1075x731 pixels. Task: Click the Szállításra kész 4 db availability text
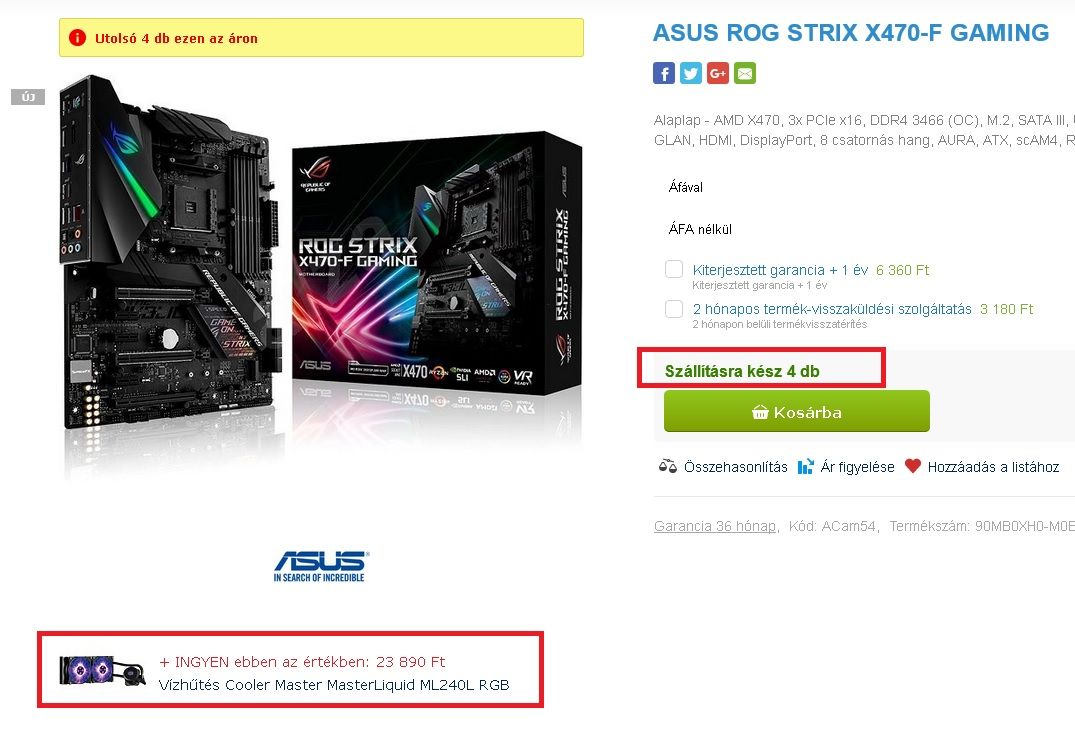[742, 371]
